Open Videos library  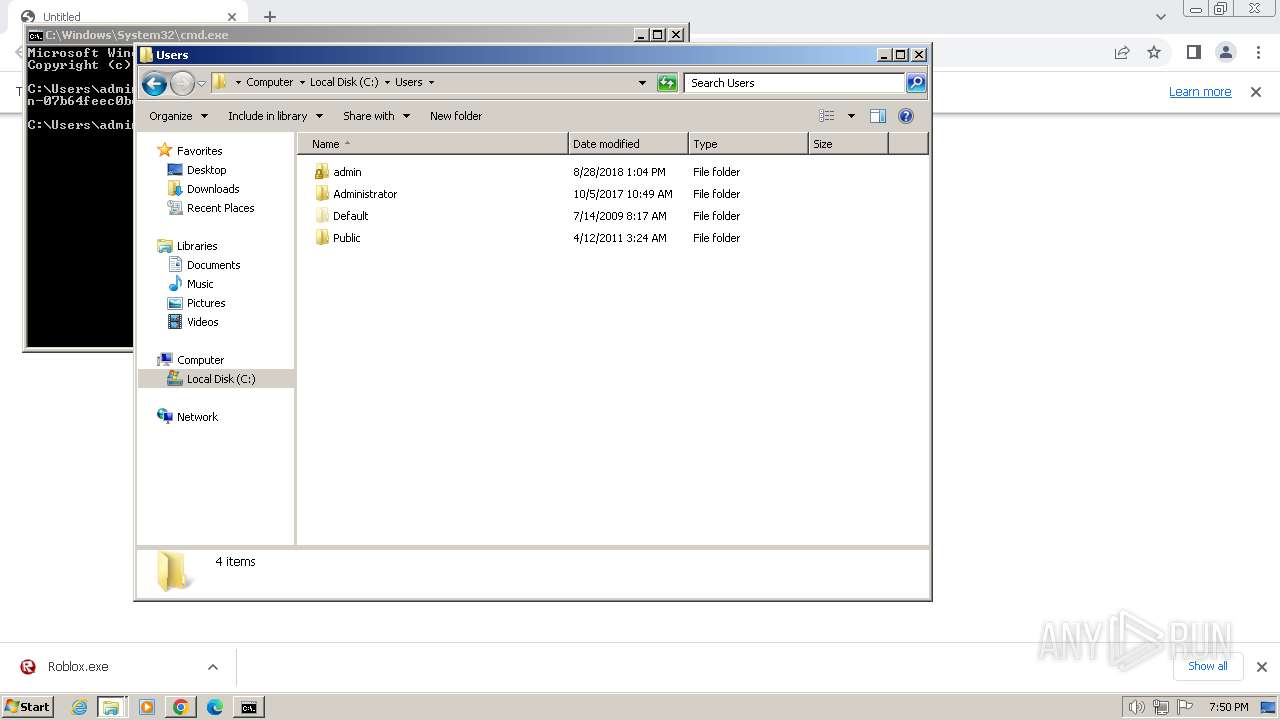(x=202, y=322)
